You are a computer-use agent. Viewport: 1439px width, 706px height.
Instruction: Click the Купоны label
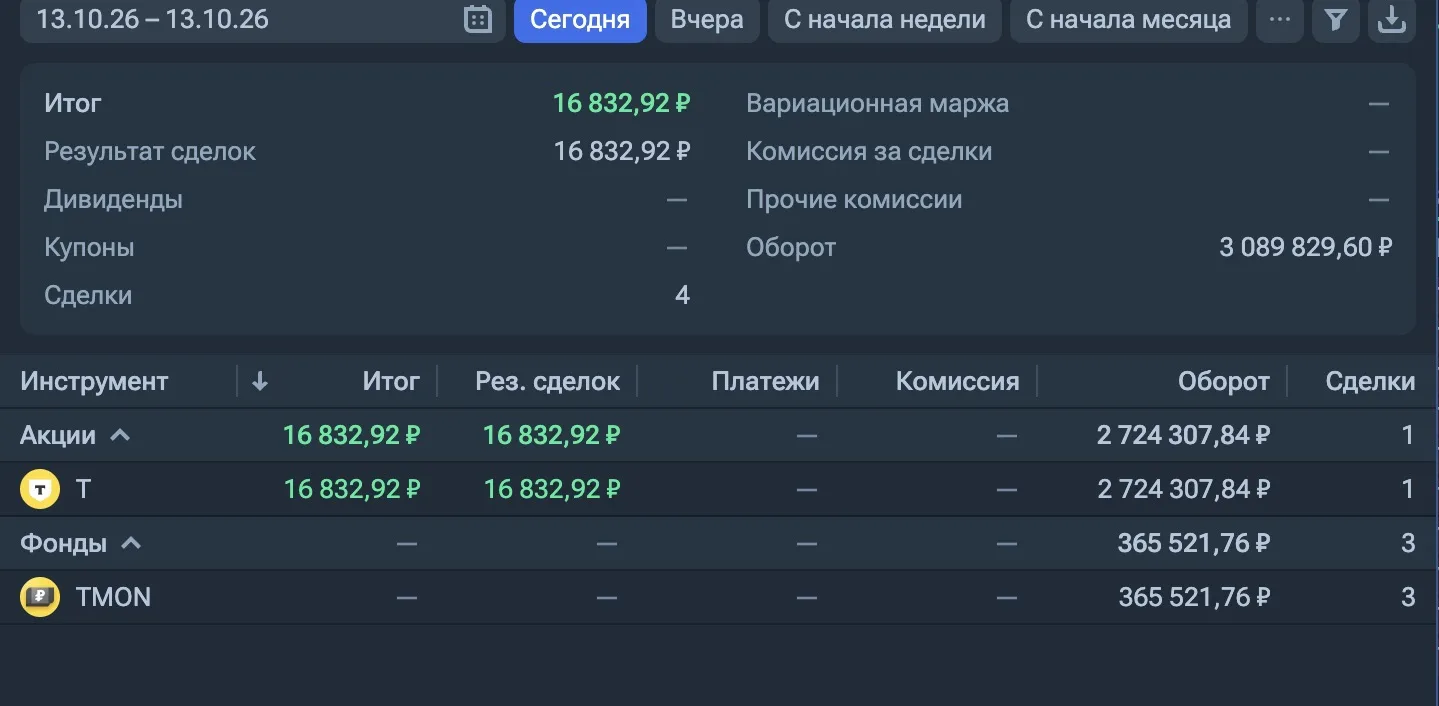89,247
